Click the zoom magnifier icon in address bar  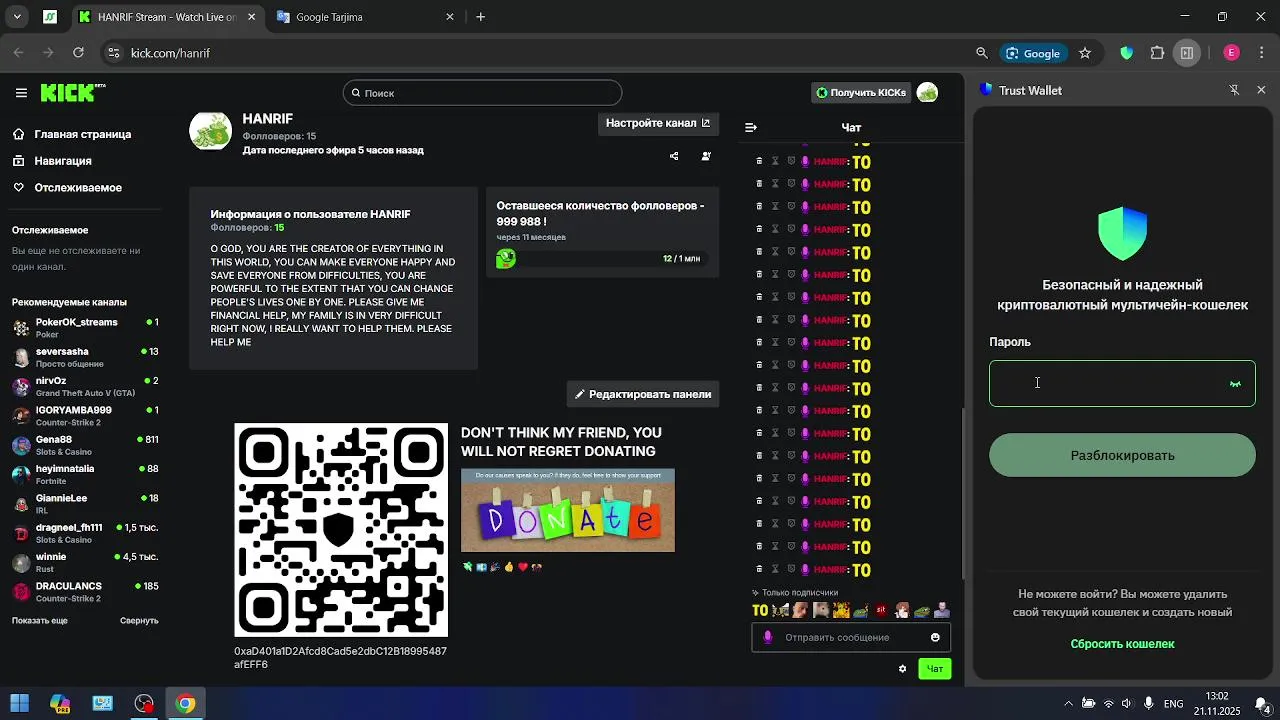click(x=982, y=53)
